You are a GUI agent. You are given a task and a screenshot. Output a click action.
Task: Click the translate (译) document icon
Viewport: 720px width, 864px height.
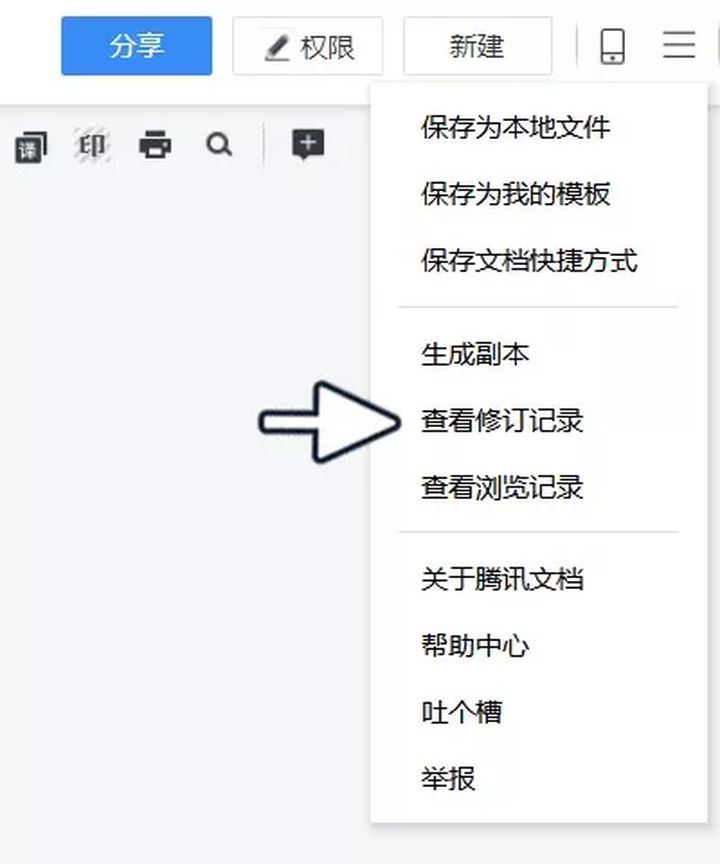click(x=31, y=147)
